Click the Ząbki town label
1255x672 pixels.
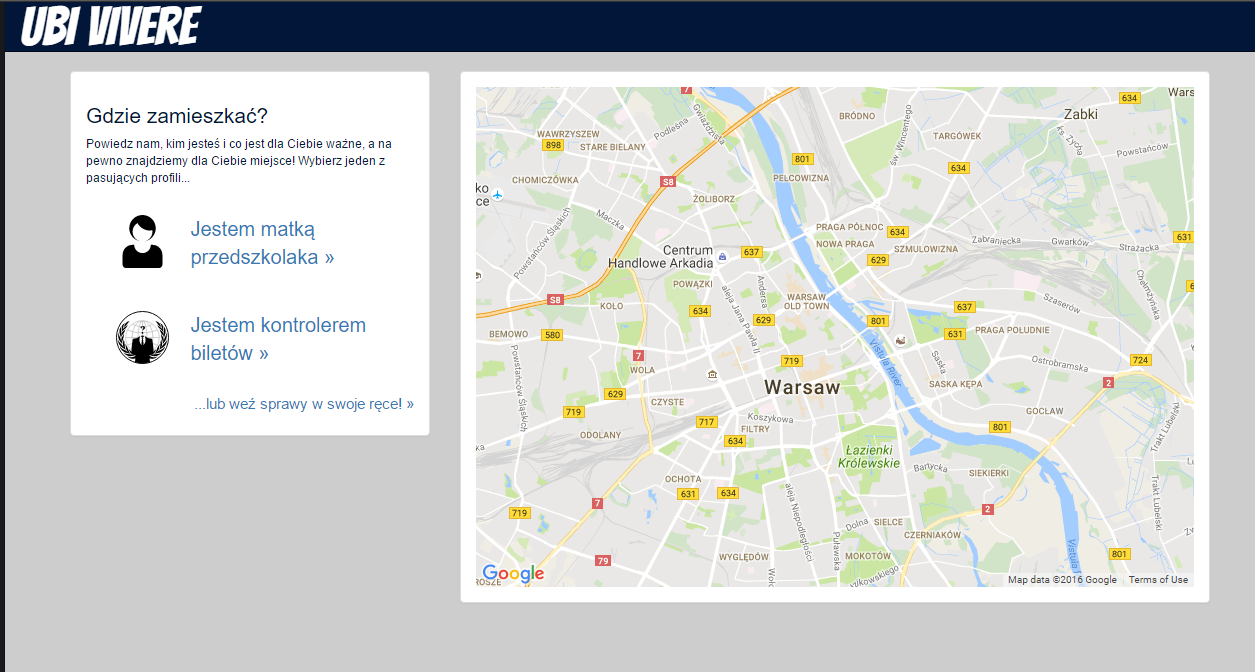1081,114
